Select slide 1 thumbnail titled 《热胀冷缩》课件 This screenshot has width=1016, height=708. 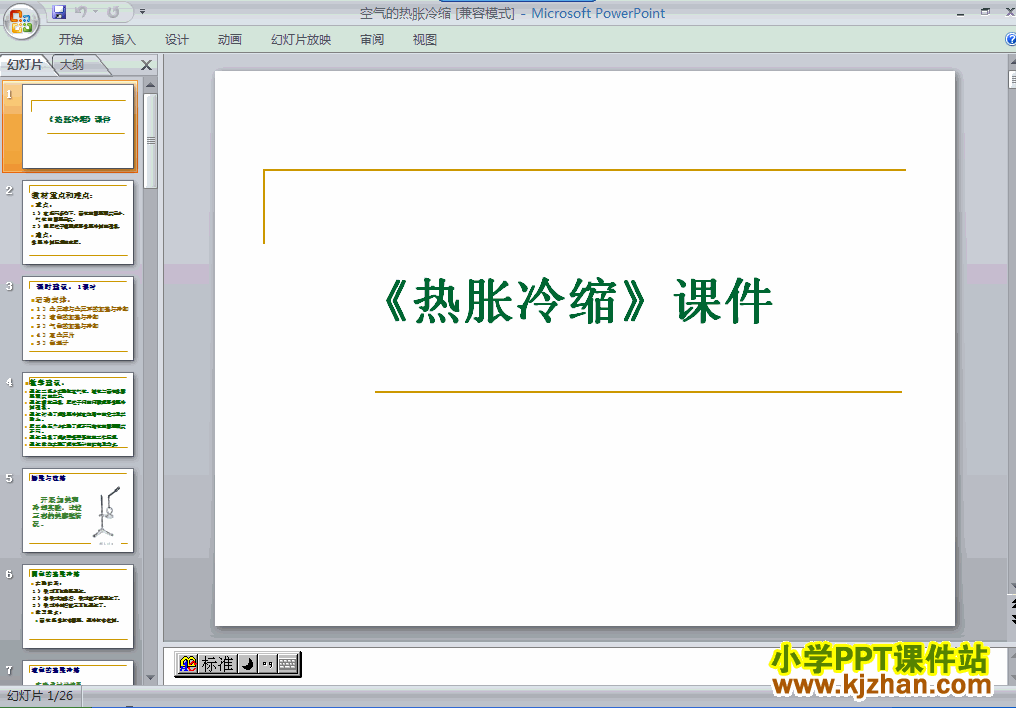78,126
